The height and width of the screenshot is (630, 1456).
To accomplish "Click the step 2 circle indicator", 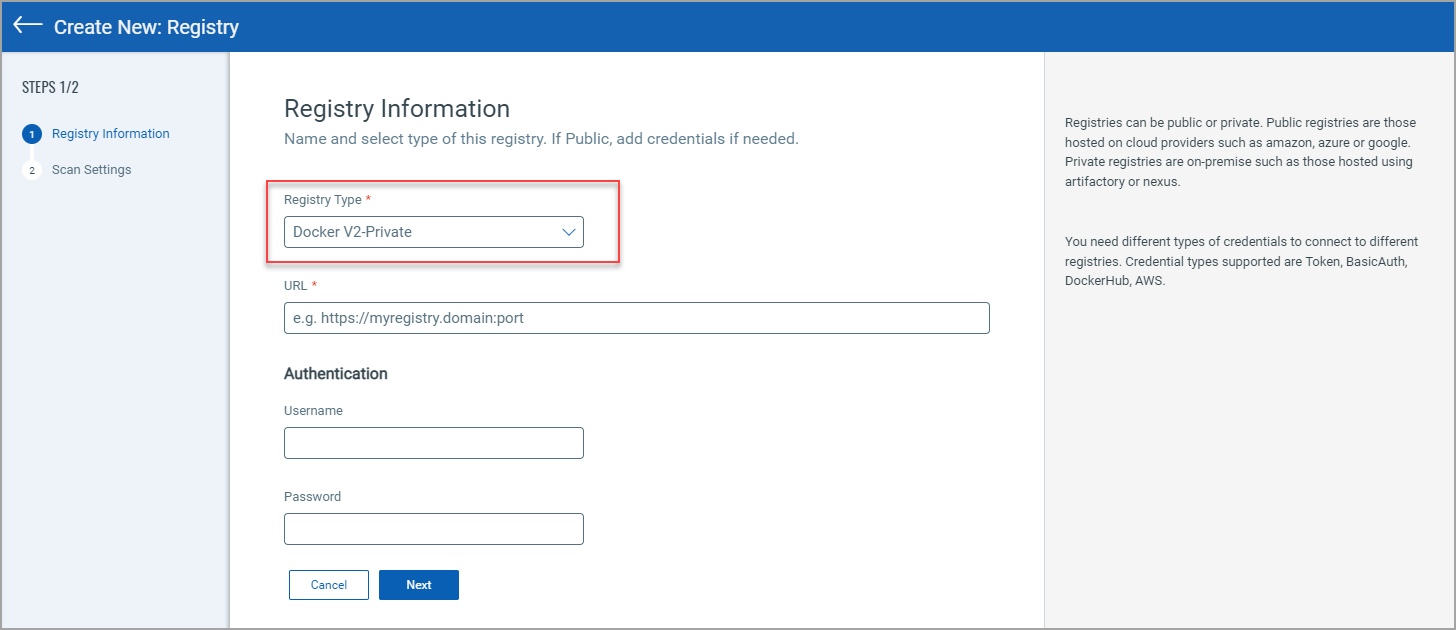I will [x=32, y=170].
